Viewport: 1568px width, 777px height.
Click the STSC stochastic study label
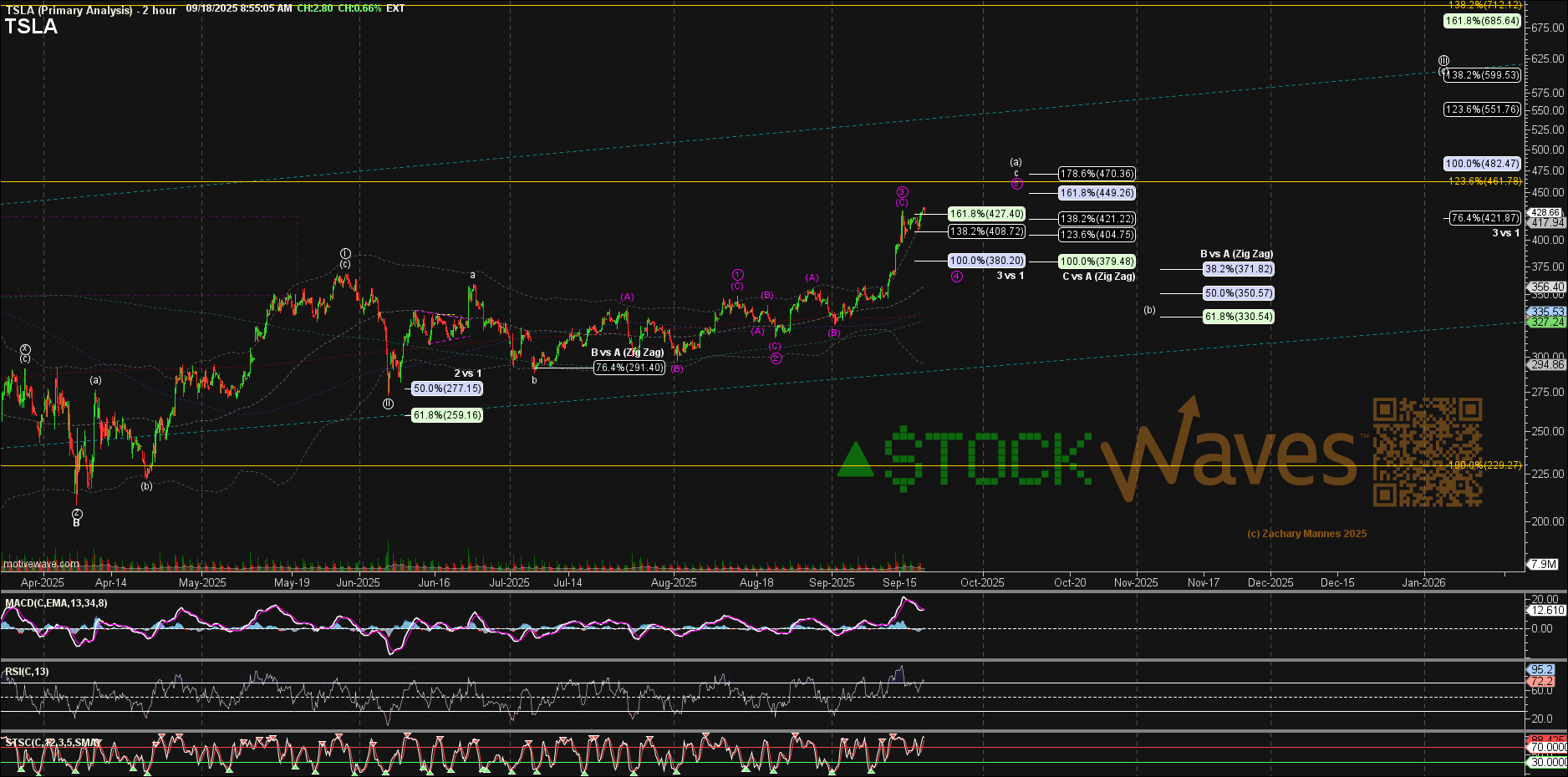(x=52, y=742)
